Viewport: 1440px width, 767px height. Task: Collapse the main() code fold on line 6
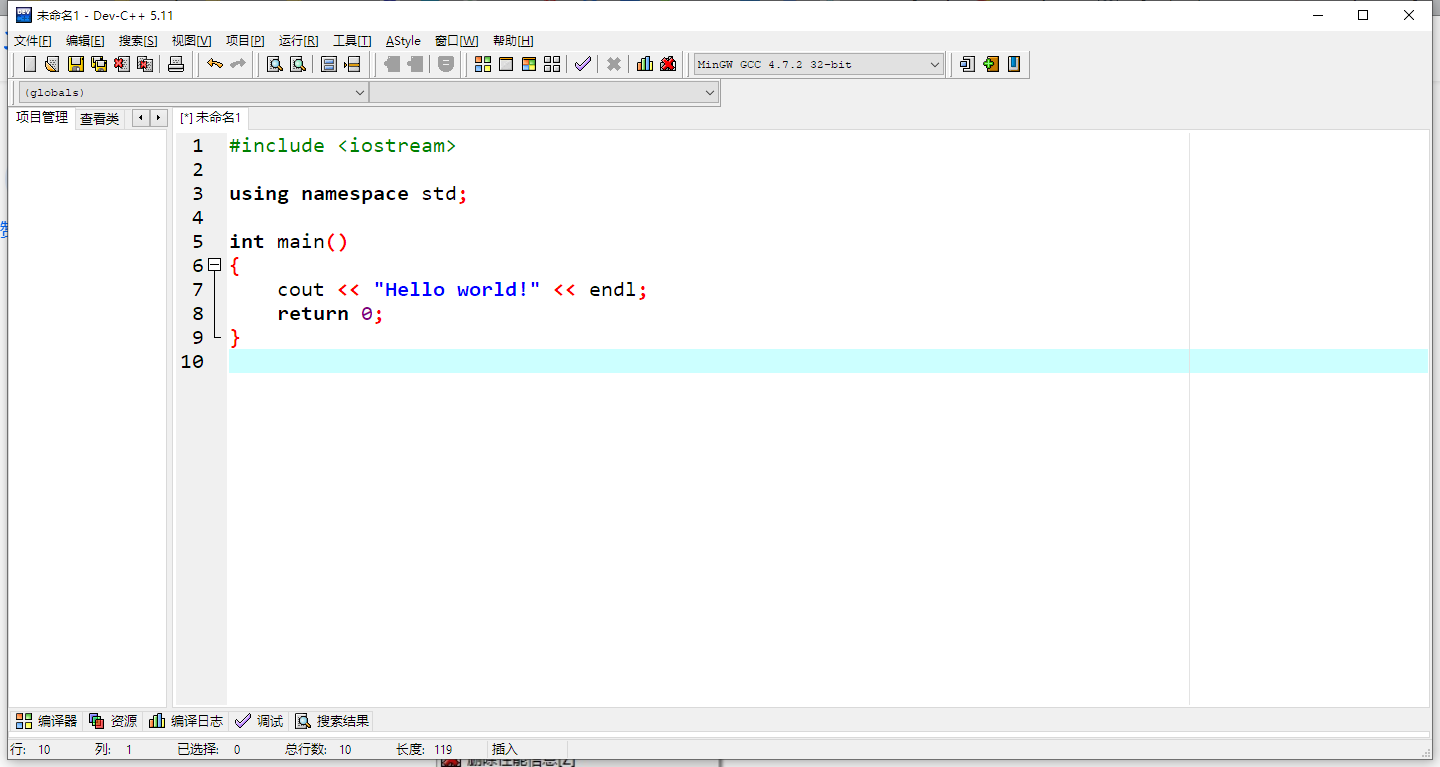(214, 265)
